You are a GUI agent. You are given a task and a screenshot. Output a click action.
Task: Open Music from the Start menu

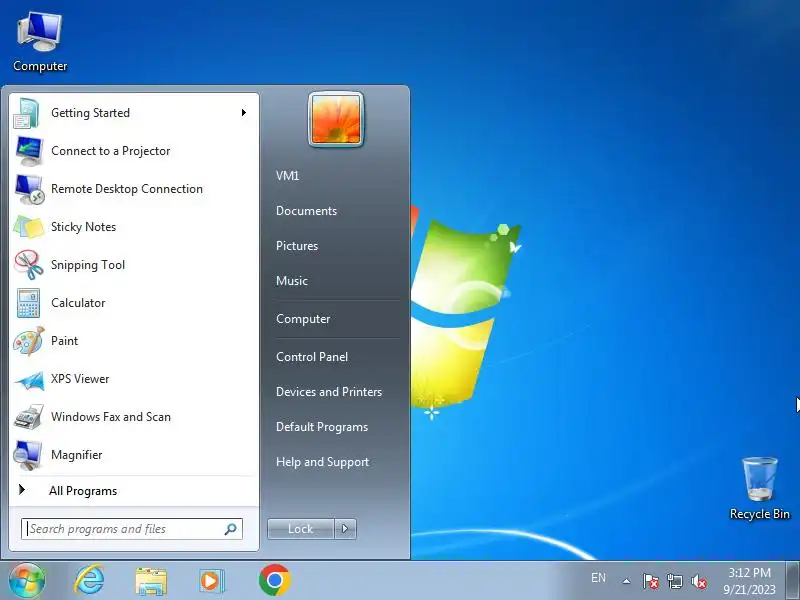(x=292, y=281)
